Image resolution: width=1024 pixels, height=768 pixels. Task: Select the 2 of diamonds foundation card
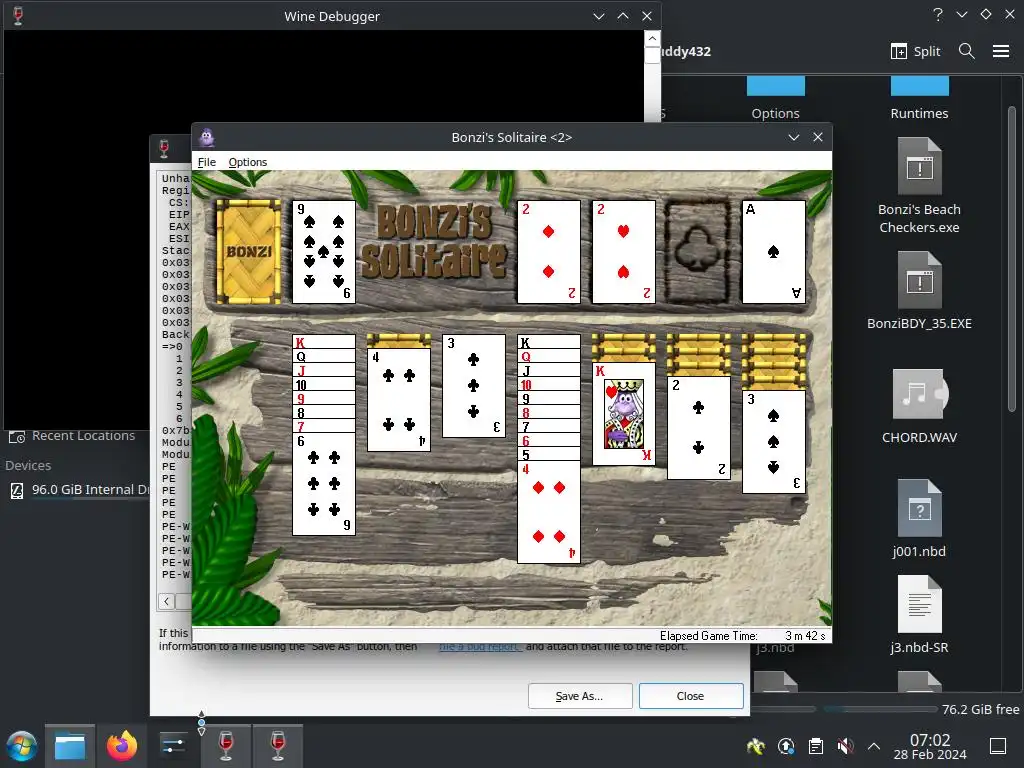(549, 251)
